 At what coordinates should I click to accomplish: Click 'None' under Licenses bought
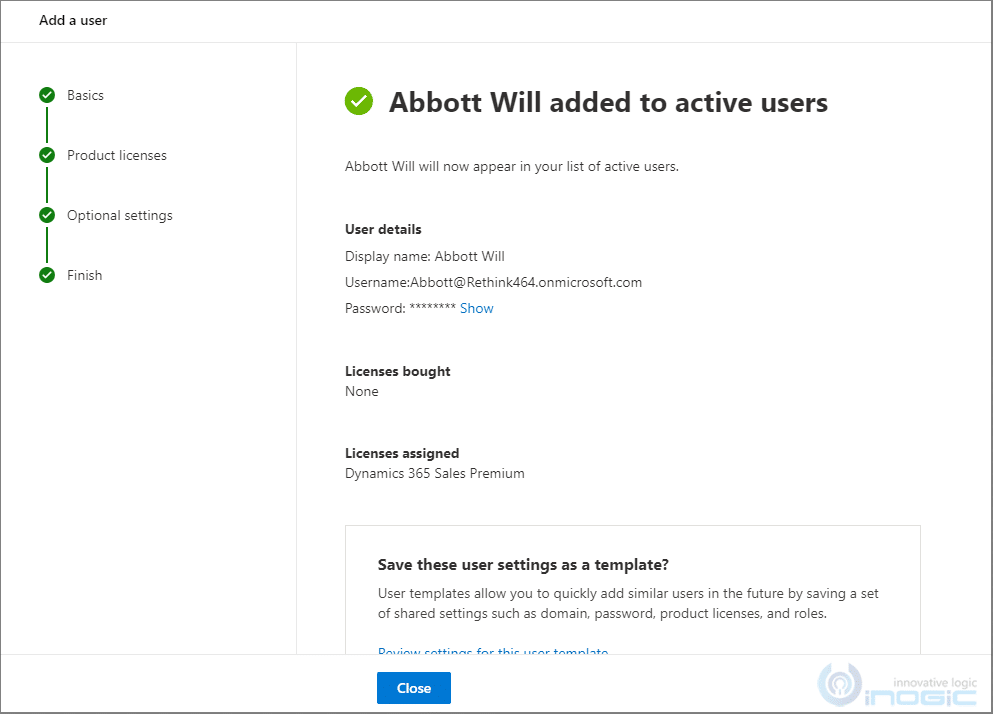coord(362,392)
